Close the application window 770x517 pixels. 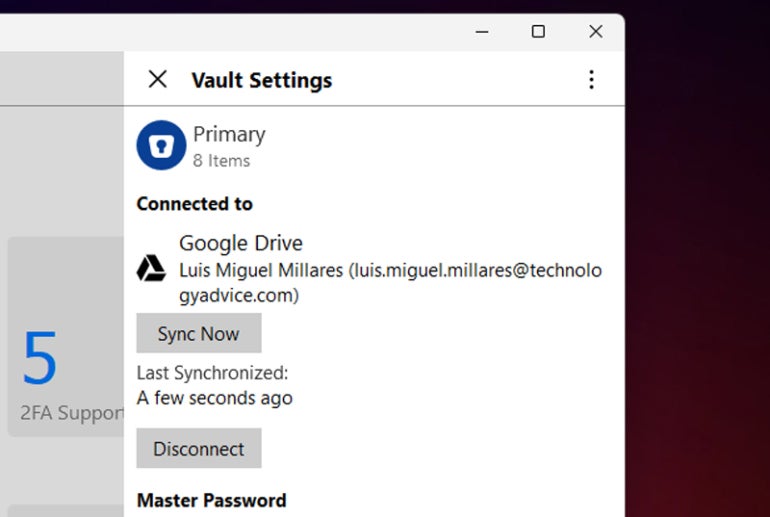(595, 32)
